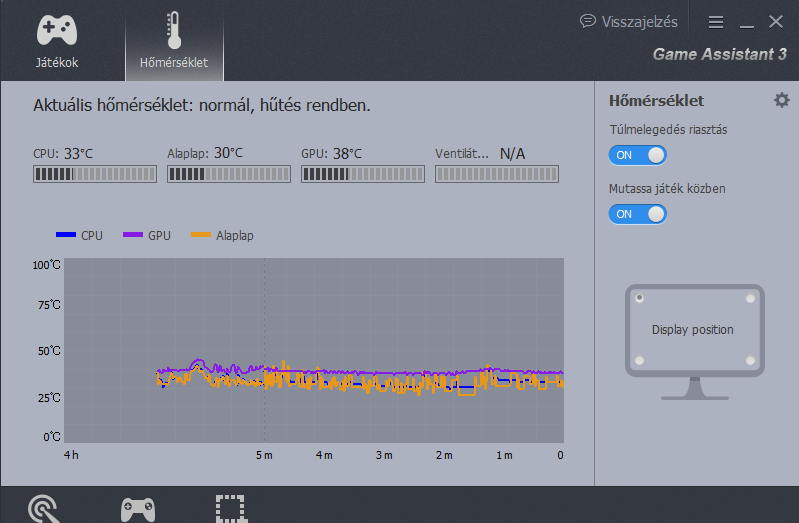
Task: Click the Aktuális hőmérséklet status text
Action: point(202,105)
